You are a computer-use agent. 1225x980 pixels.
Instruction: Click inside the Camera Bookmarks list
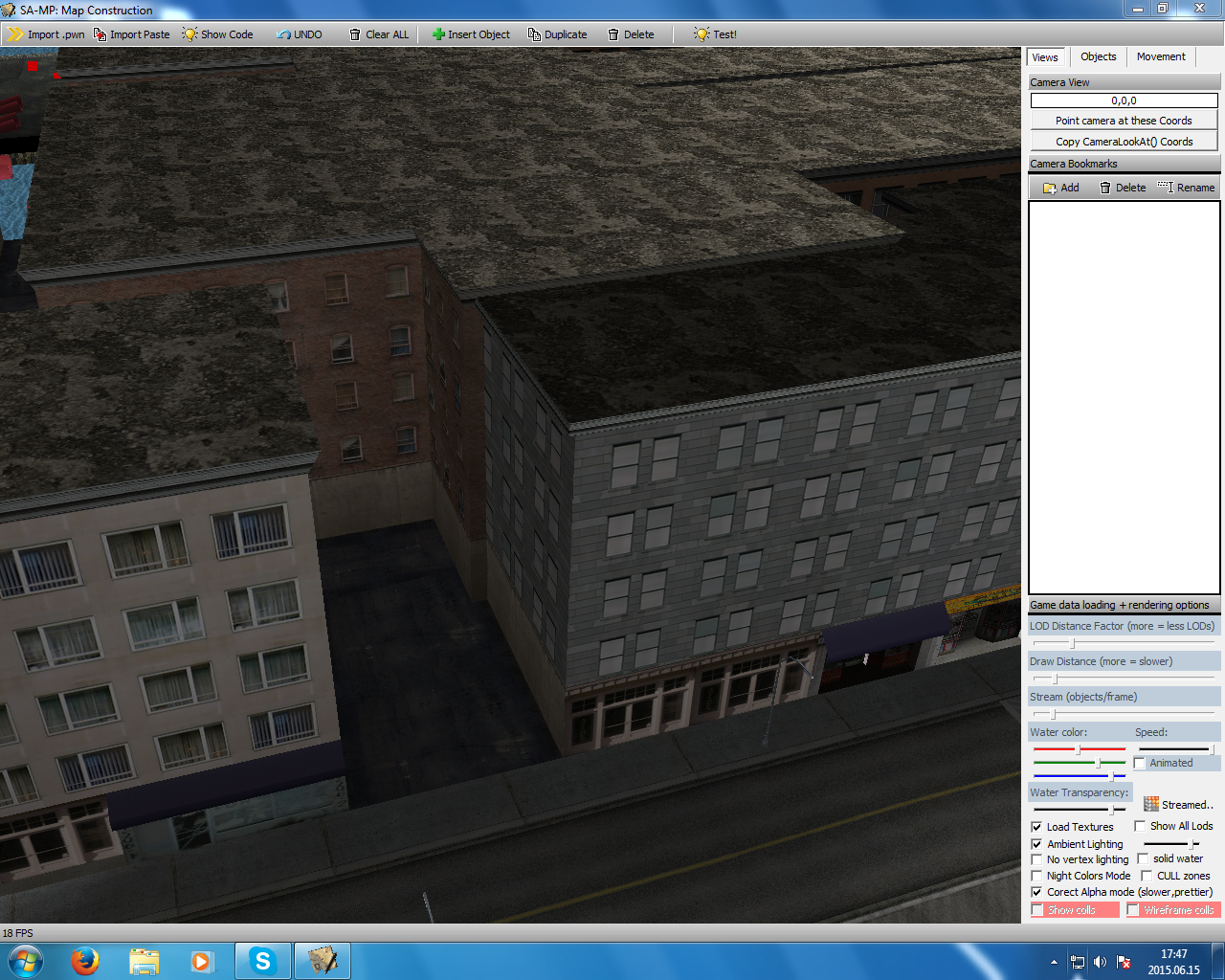1124,397
